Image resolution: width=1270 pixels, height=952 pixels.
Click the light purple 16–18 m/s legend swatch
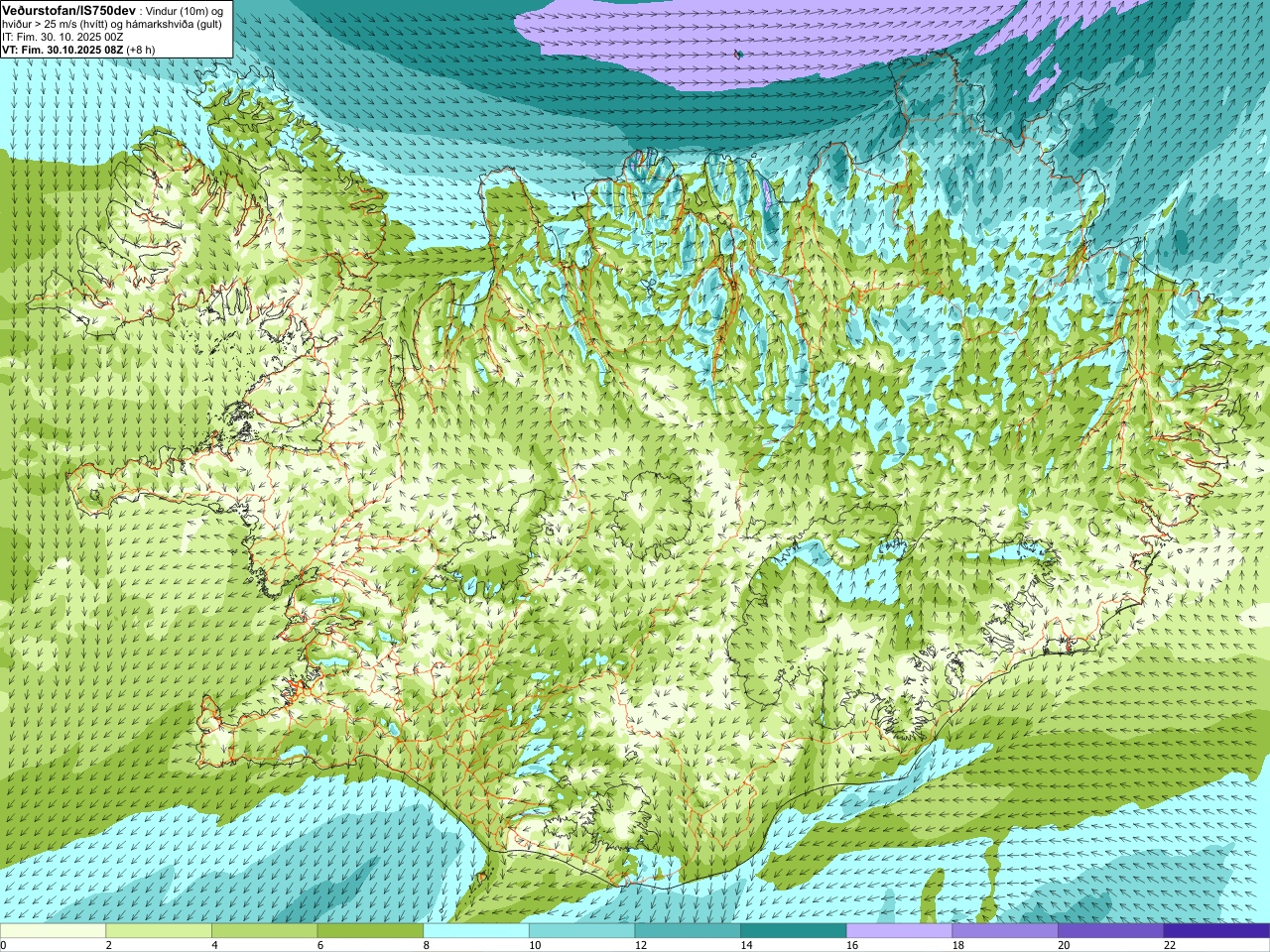(899, 931)
